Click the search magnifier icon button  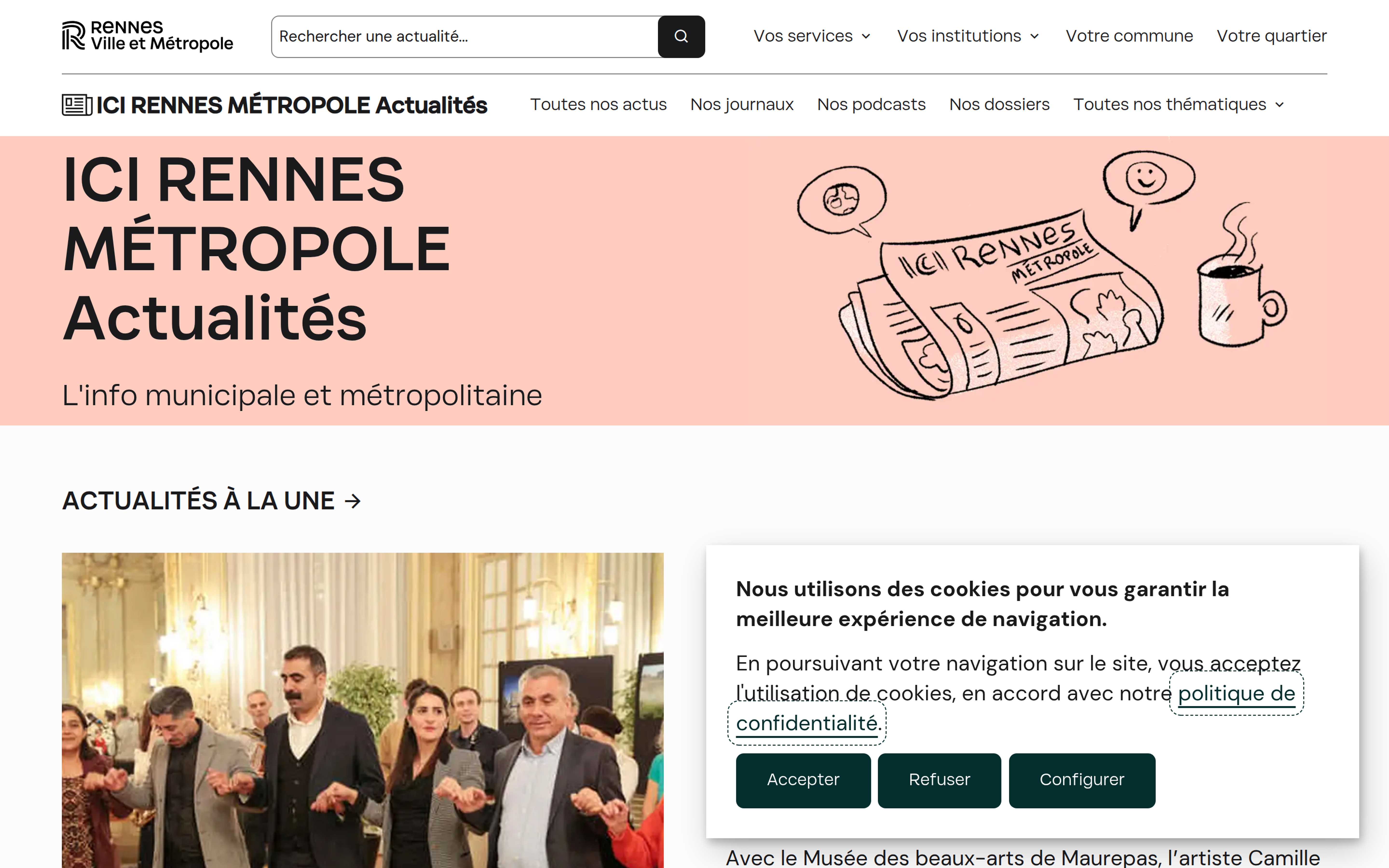coord(681,37)
